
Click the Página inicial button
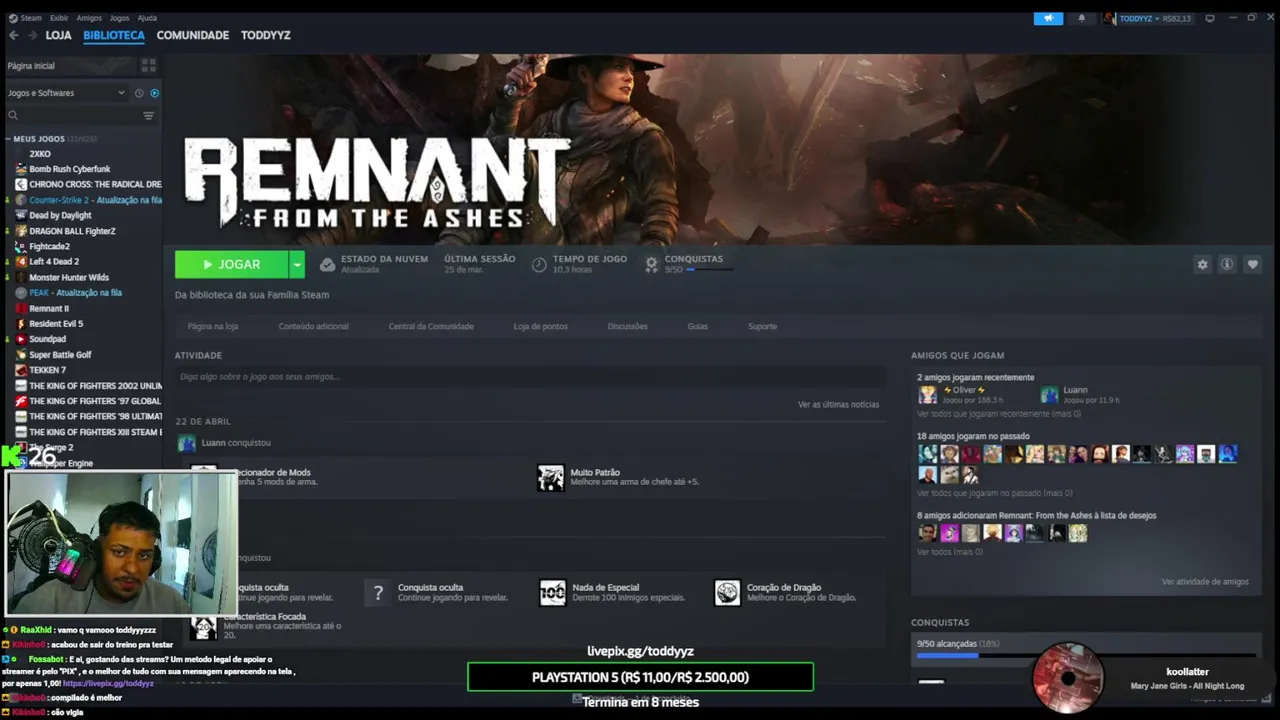click(70, 65)
